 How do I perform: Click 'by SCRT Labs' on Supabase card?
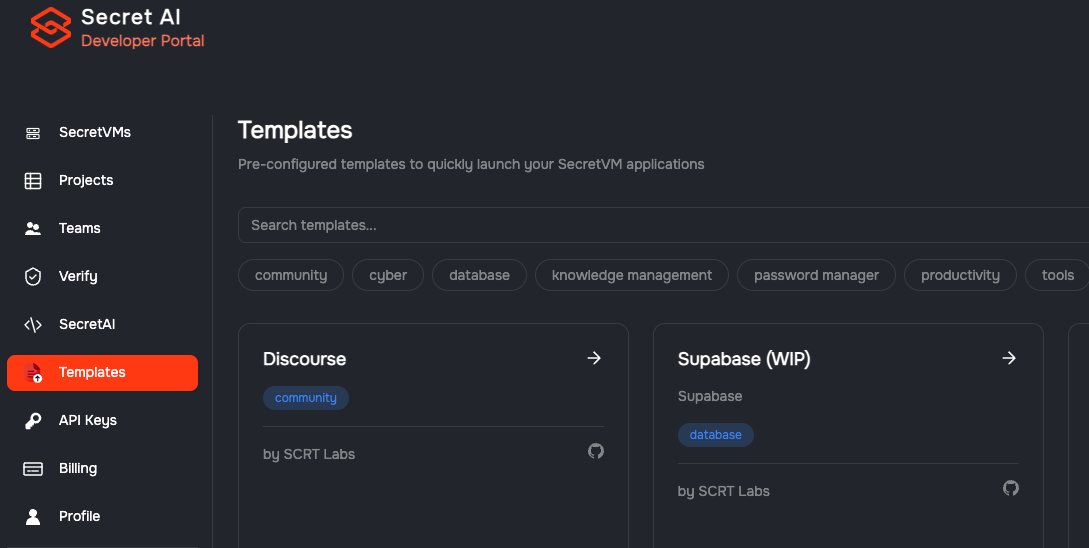pos(724,491)
